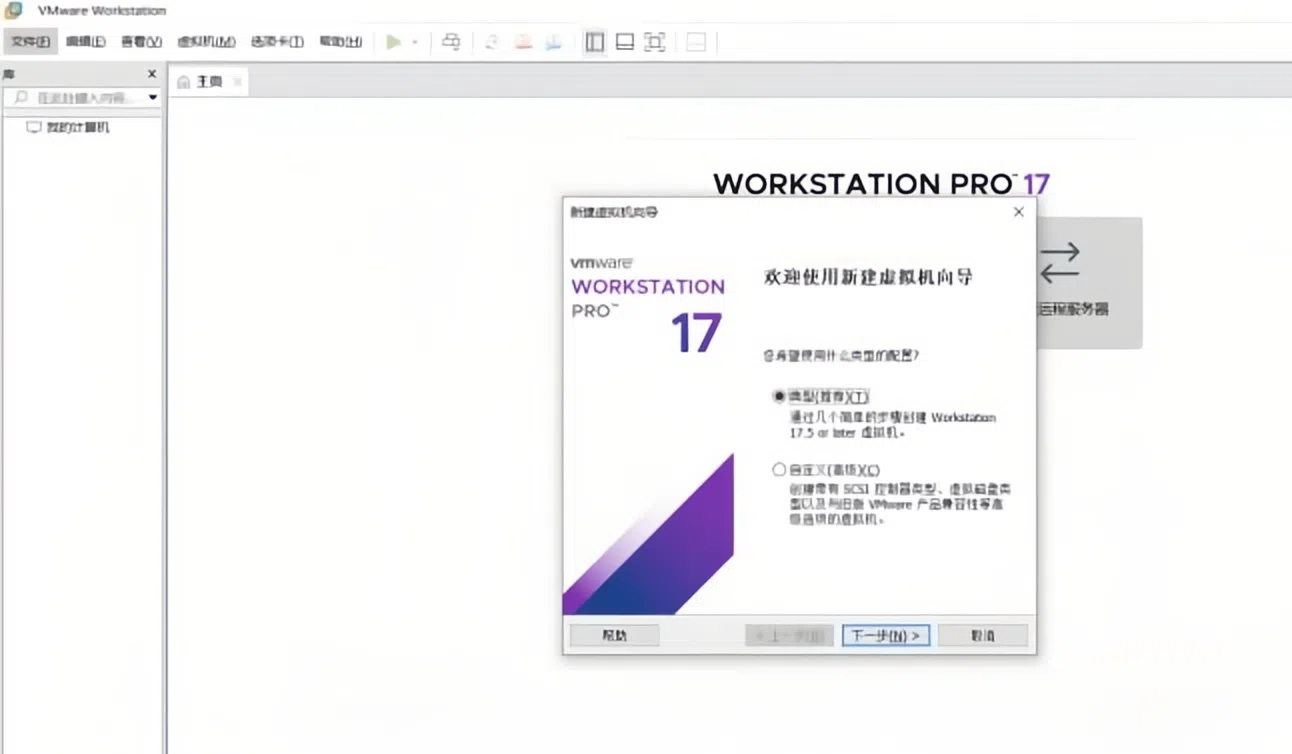
Task: Select the 典型(推荐) configuration radio button
Action: tap(779, 396)
